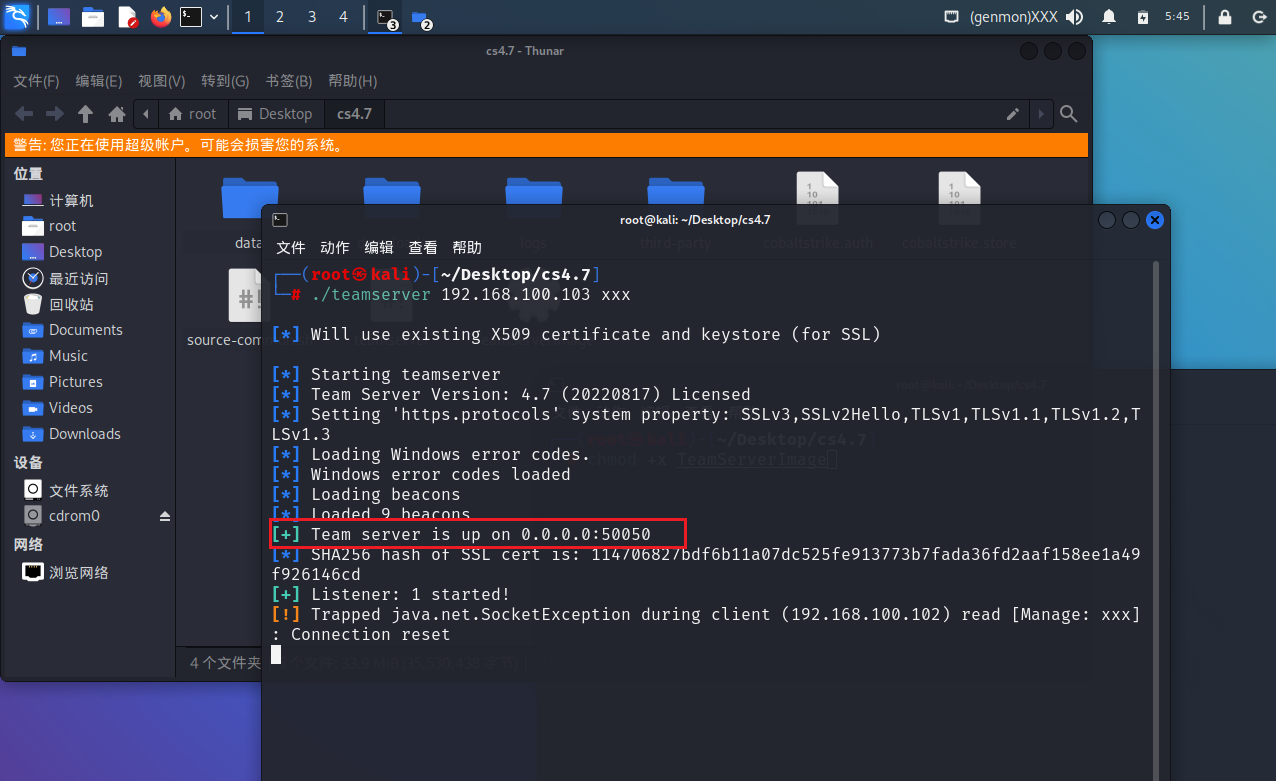Open the notifications bell icon
Viewport: 1276px width, 781px height.
click(1108, 17)
